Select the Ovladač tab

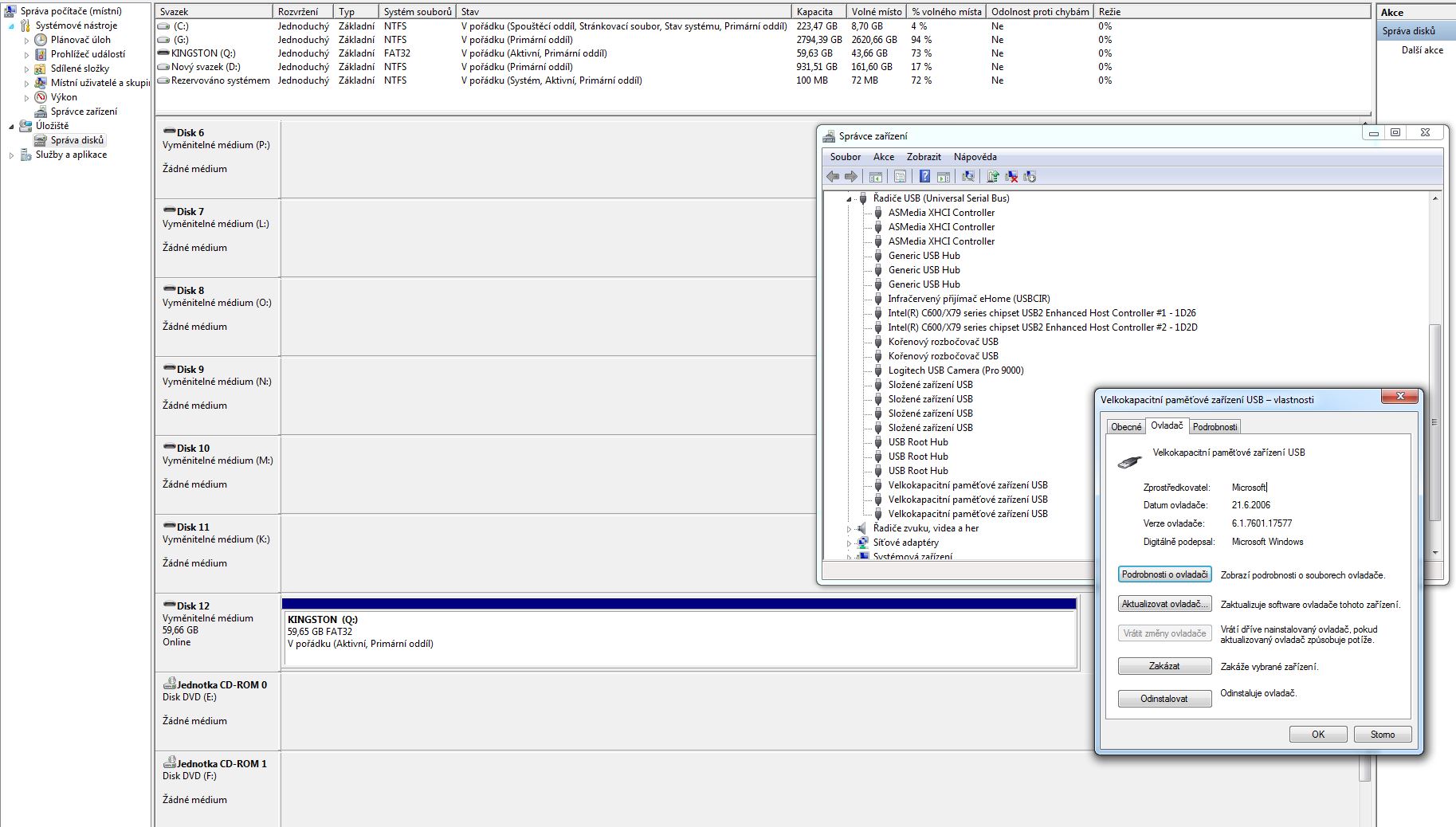point(1167,425)
